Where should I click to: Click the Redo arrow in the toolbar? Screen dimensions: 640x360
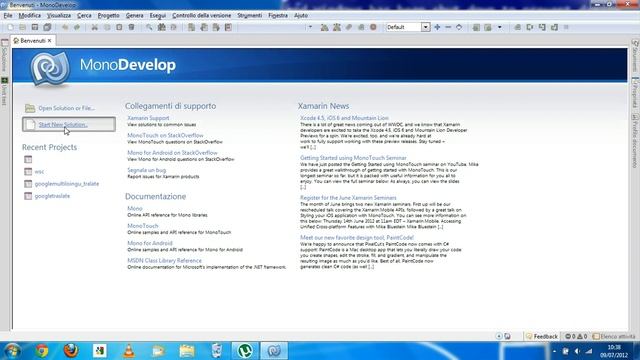point(77,27)
